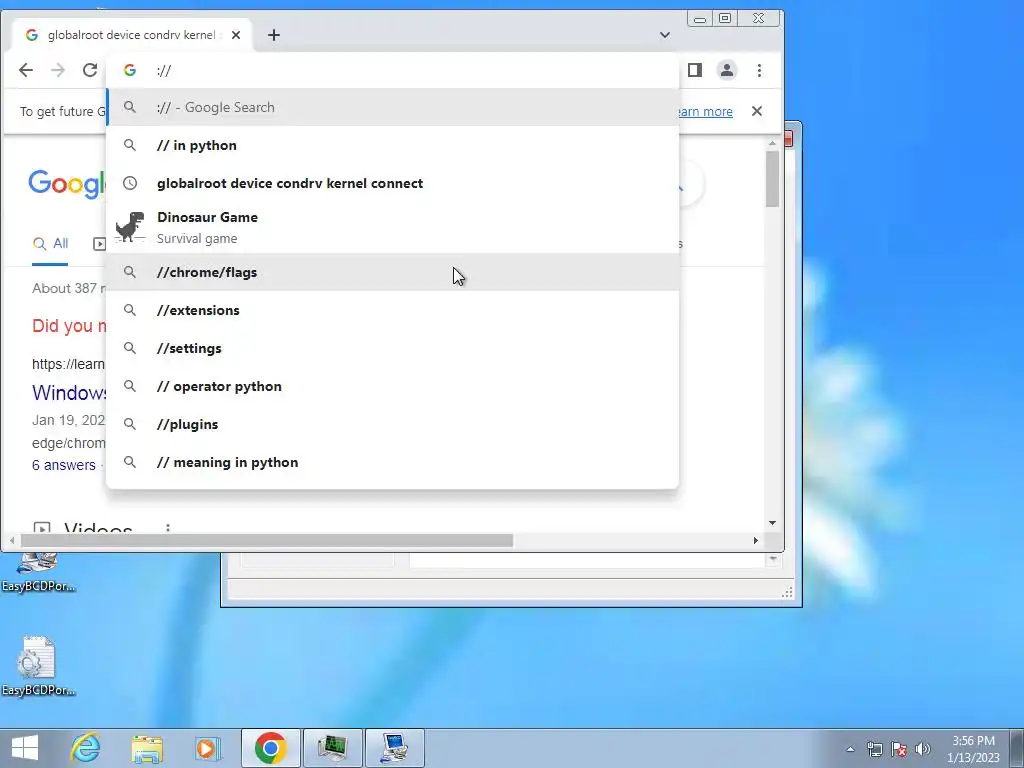Select the EasyBCDPor... desktop file icon
This screenshot has width=1024, height=768.
point(38,666)
